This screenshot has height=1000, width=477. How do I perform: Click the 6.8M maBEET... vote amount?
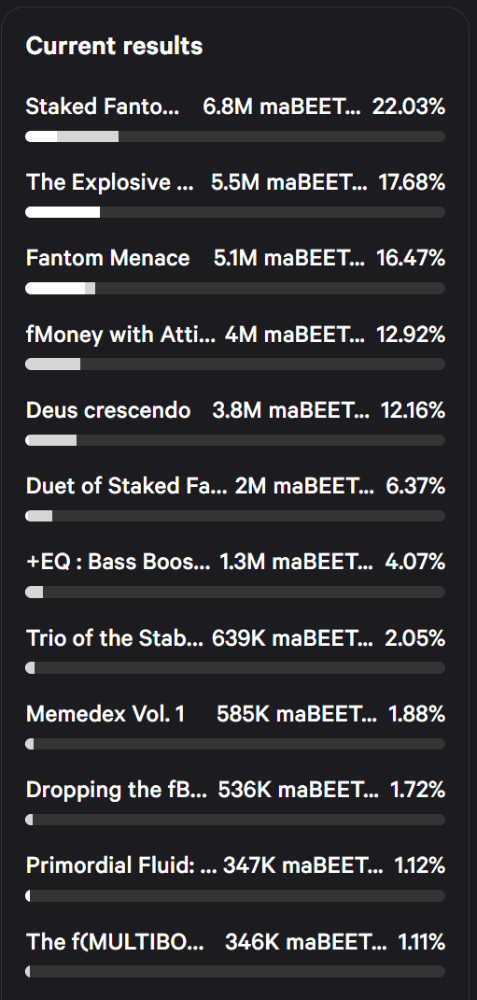coord(282,107)
